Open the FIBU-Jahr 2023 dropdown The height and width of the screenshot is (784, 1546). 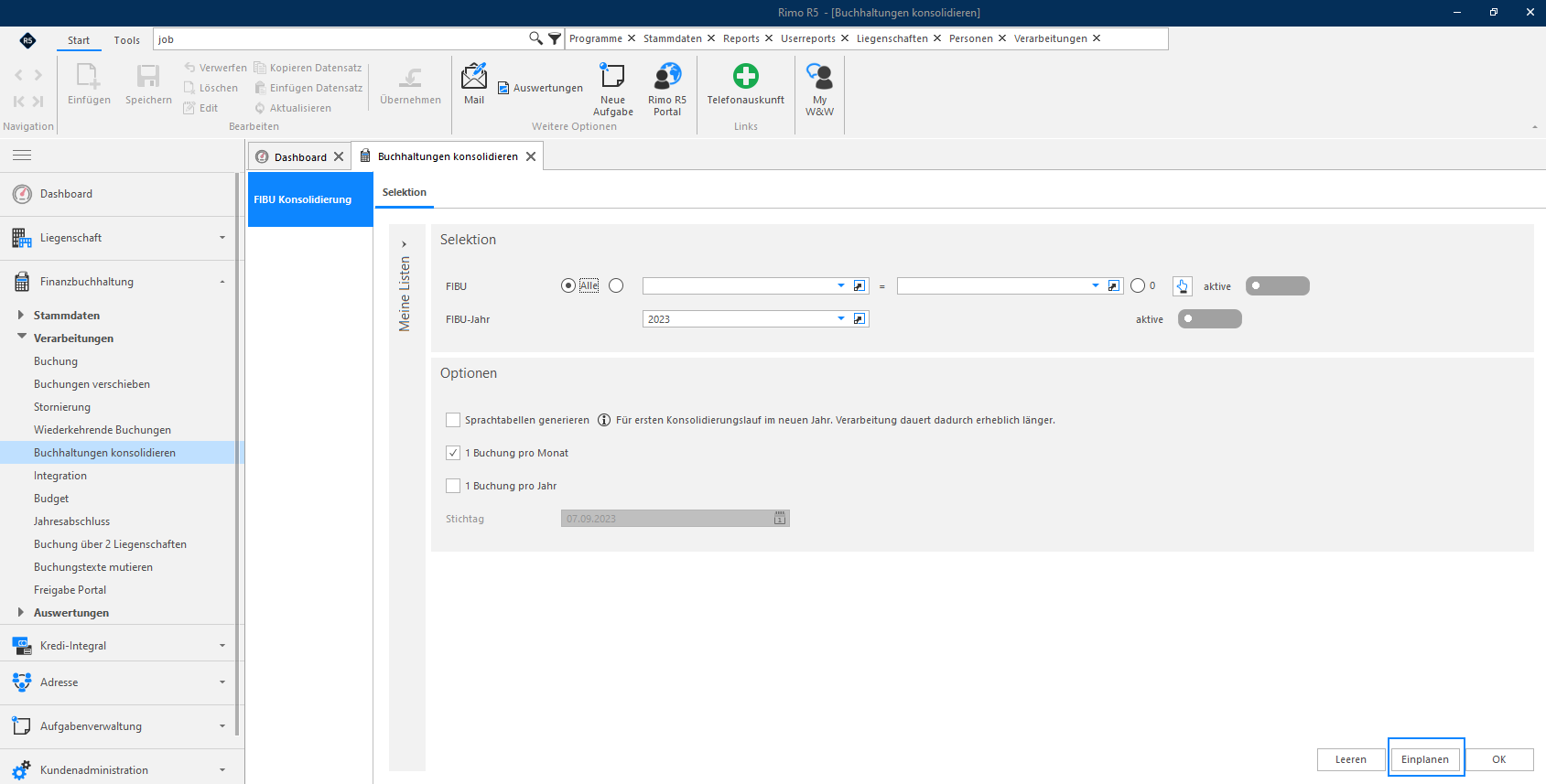(841, 318)
